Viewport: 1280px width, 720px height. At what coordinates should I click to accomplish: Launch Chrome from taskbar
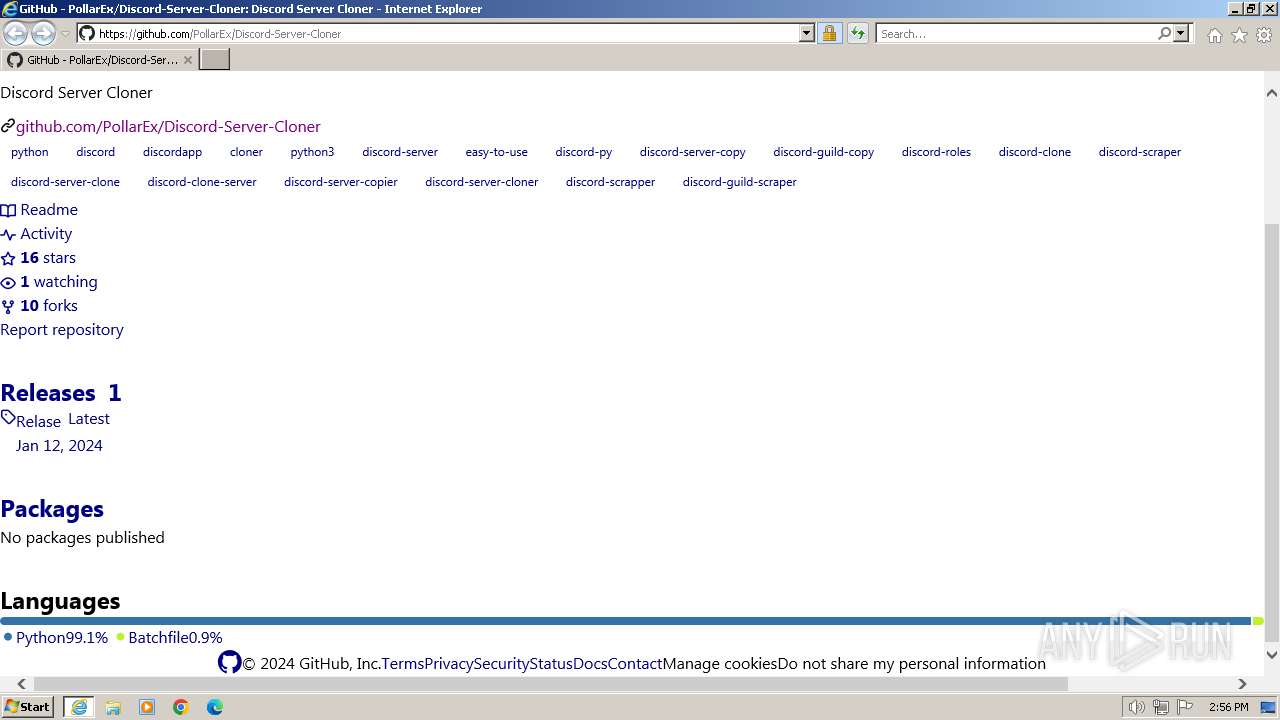pyautogui.click(x=181, y=707)
